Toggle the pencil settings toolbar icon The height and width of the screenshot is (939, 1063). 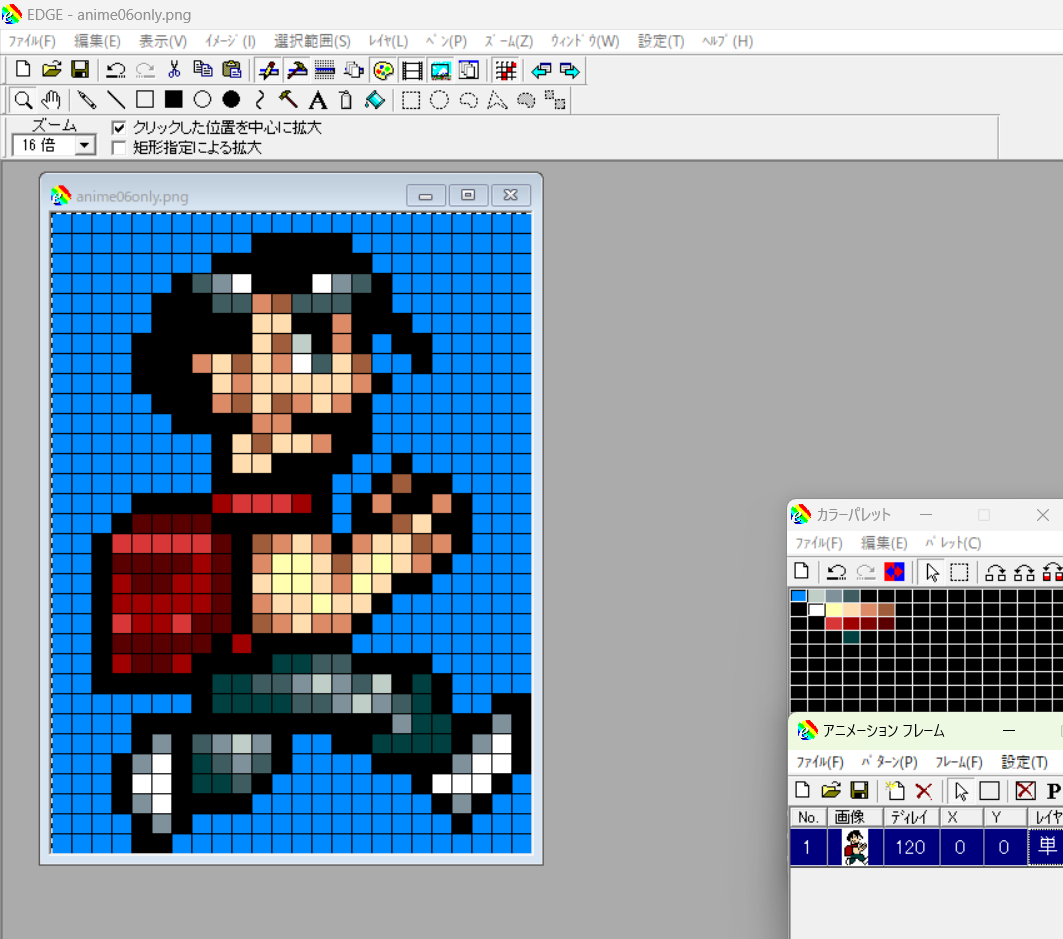pos(268,70)
